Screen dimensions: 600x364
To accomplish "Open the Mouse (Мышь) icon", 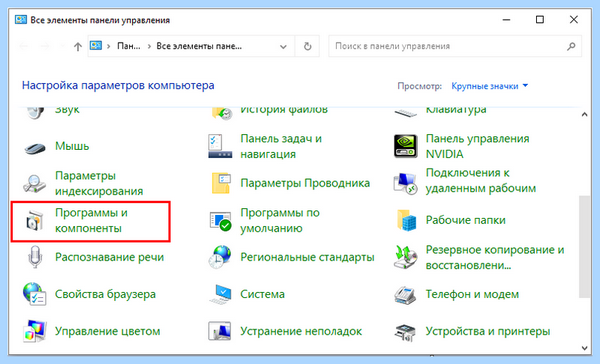I will pyautogui.click(x=35, y=148).
